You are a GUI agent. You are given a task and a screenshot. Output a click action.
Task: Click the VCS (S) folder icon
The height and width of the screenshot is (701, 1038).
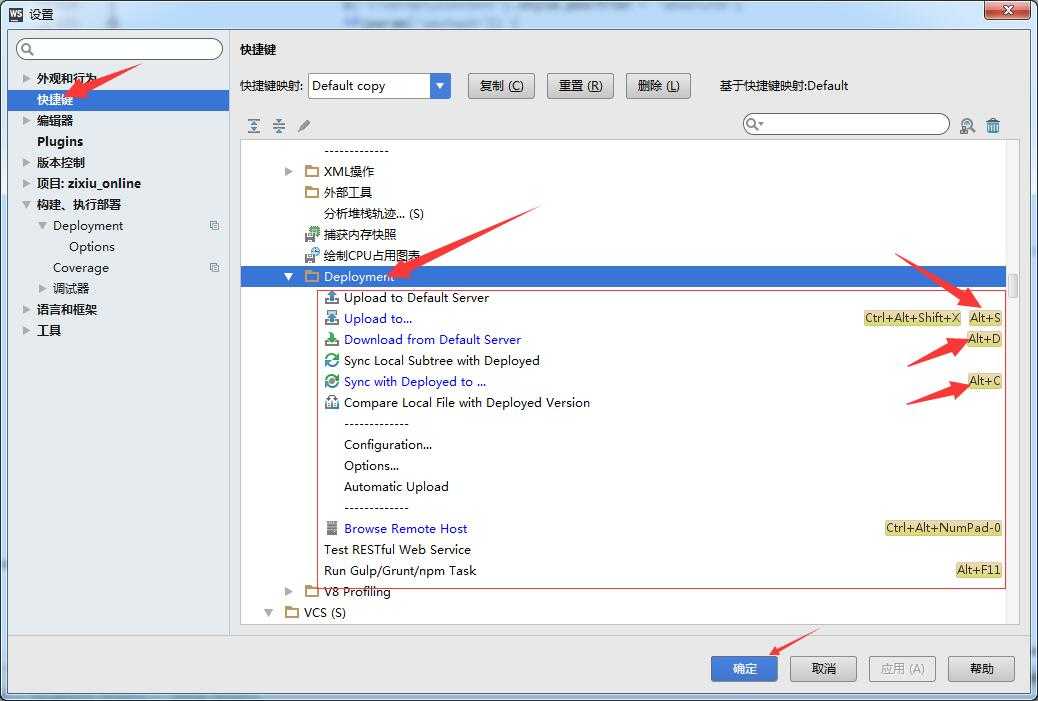pyautogui.click(x=292, y=612)
